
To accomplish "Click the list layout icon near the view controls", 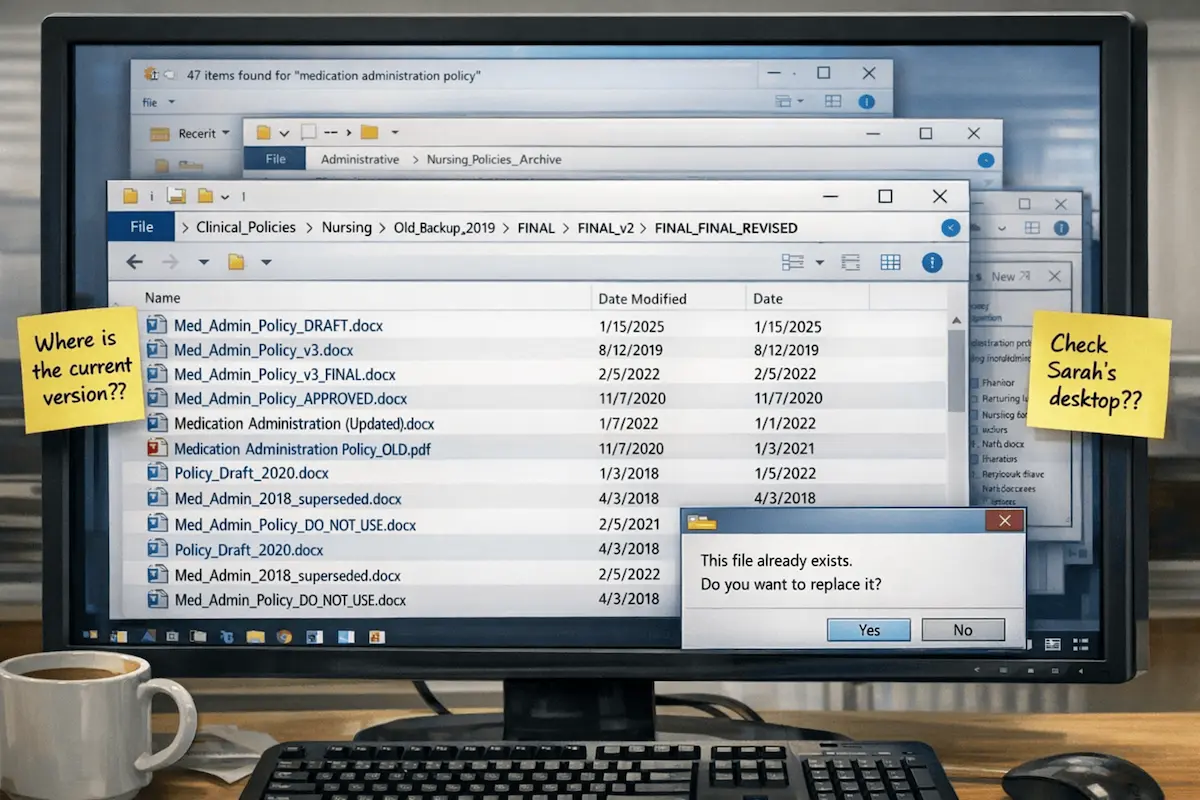I will [849, 261].
